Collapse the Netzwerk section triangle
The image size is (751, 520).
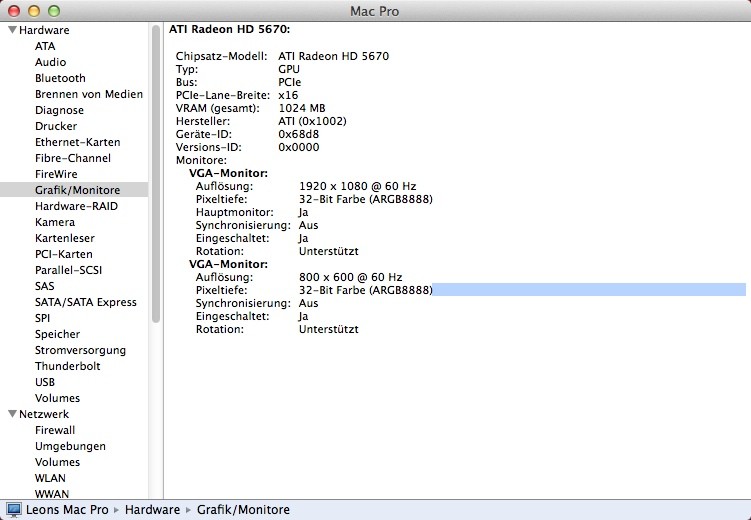coord(11,414)
